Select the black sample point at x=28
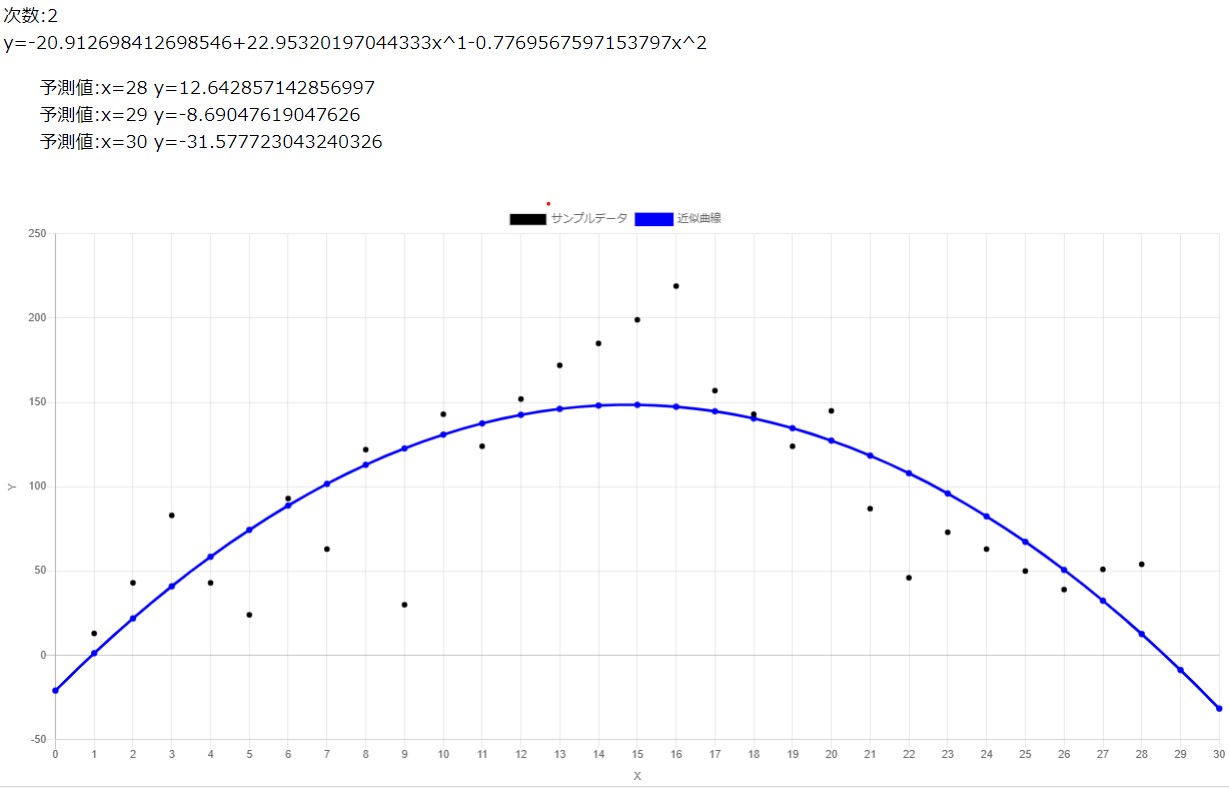This screenshot has height=788, width=1229. pos(1141,564)
